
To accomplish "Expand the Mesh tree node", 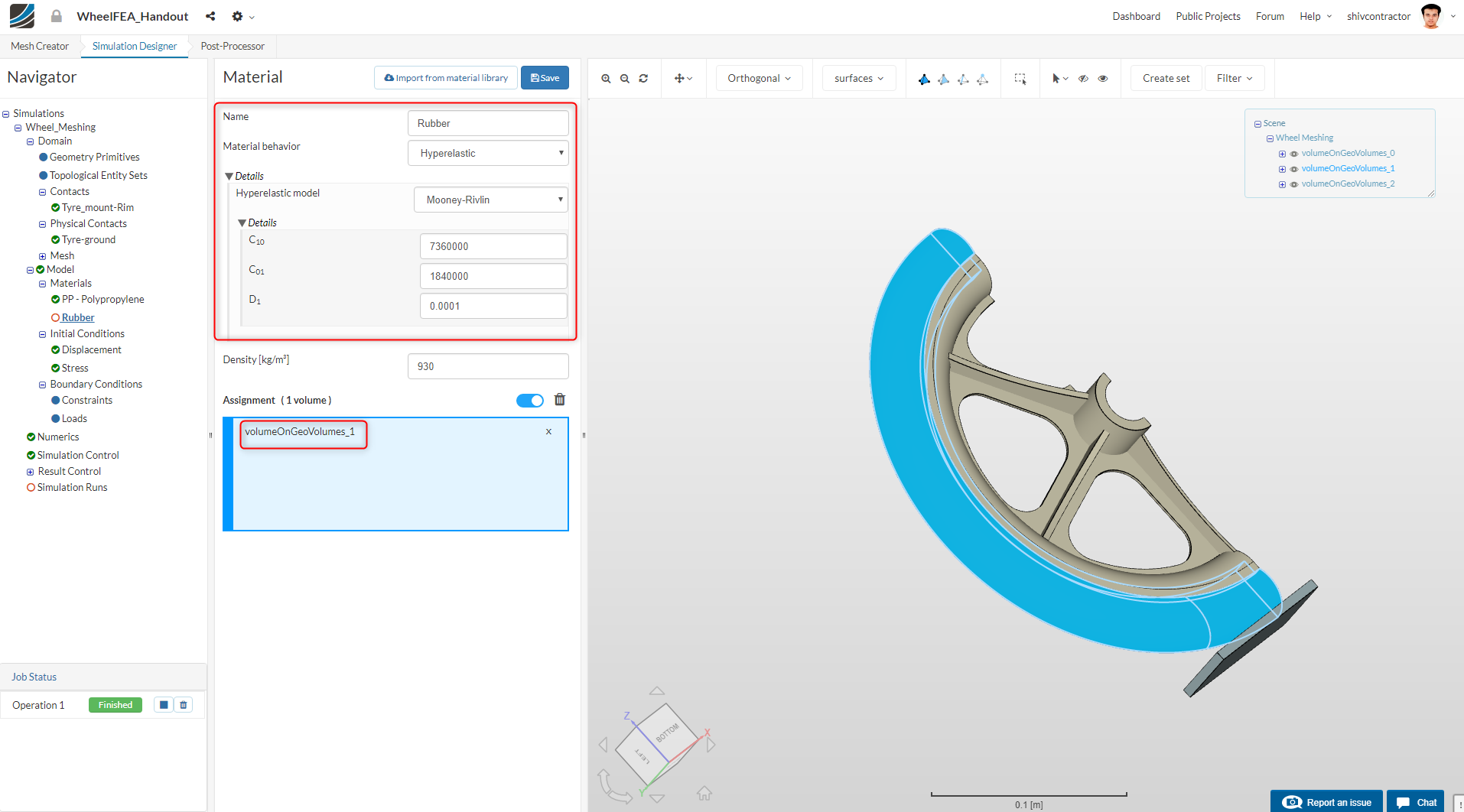I will (x=43, y=256).
